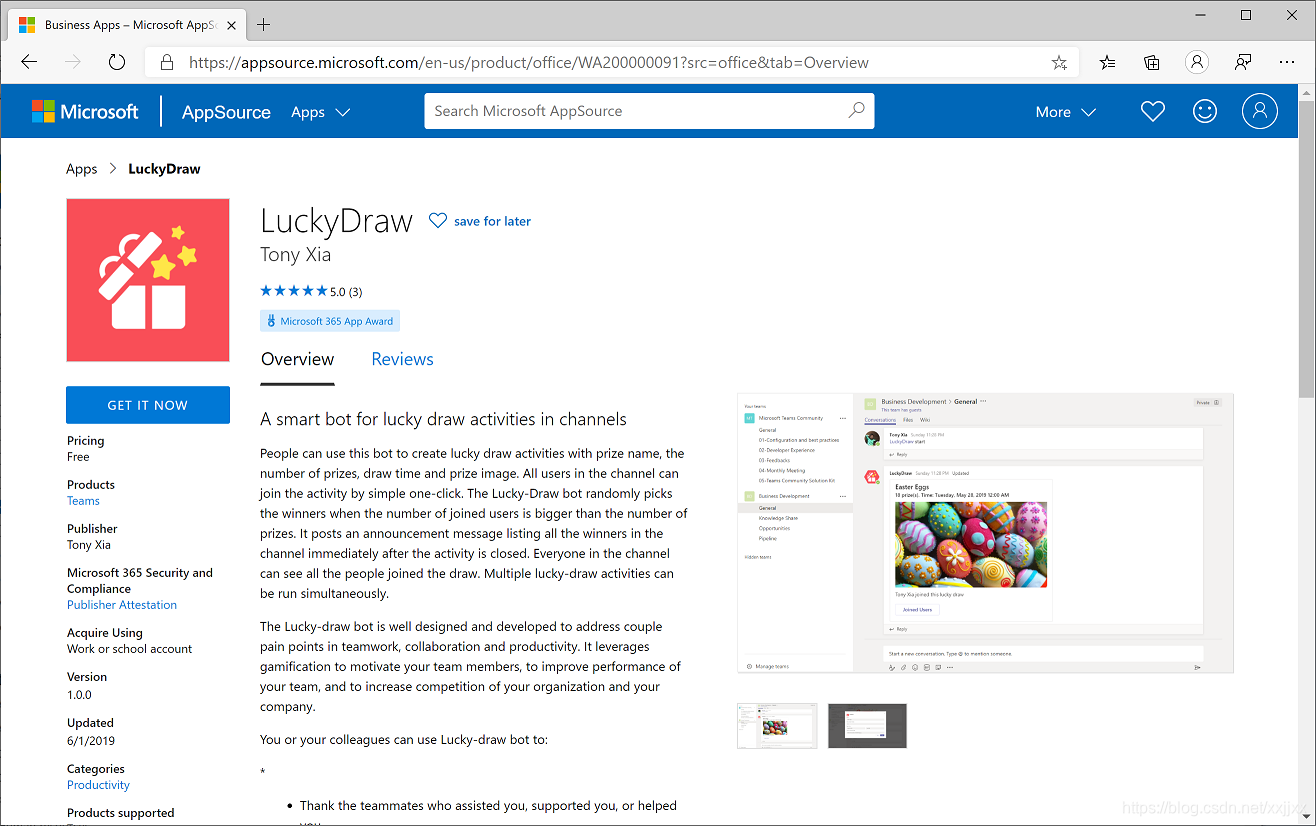Click the Tony Xia value under the Publisher label

point(89,545)
